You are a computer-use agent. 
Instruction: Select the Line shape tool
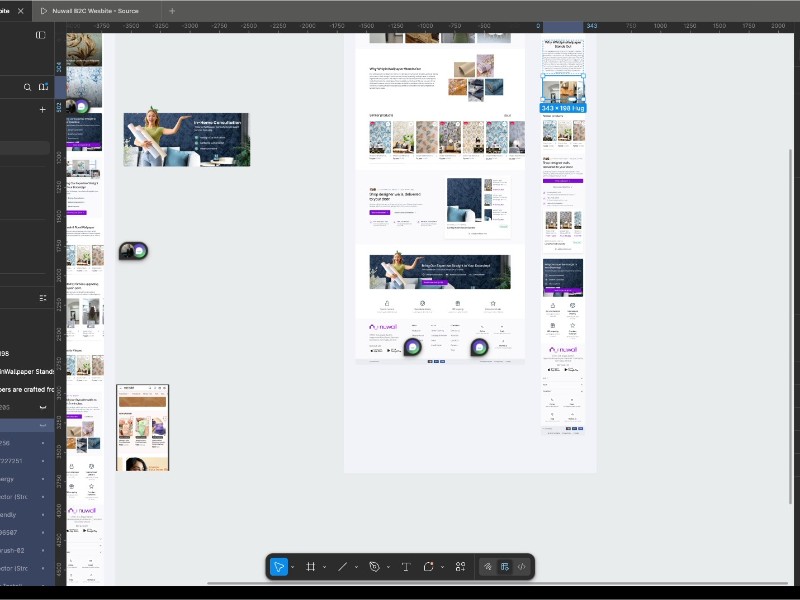tap(342, 567)
